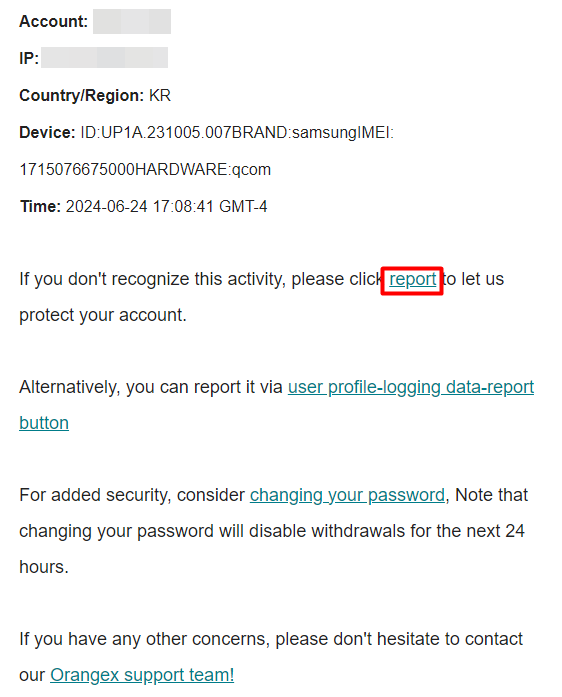The width and height of the screenshot is (562, 697).
Task: Click the Account label
Action: (x=53, y=21)
